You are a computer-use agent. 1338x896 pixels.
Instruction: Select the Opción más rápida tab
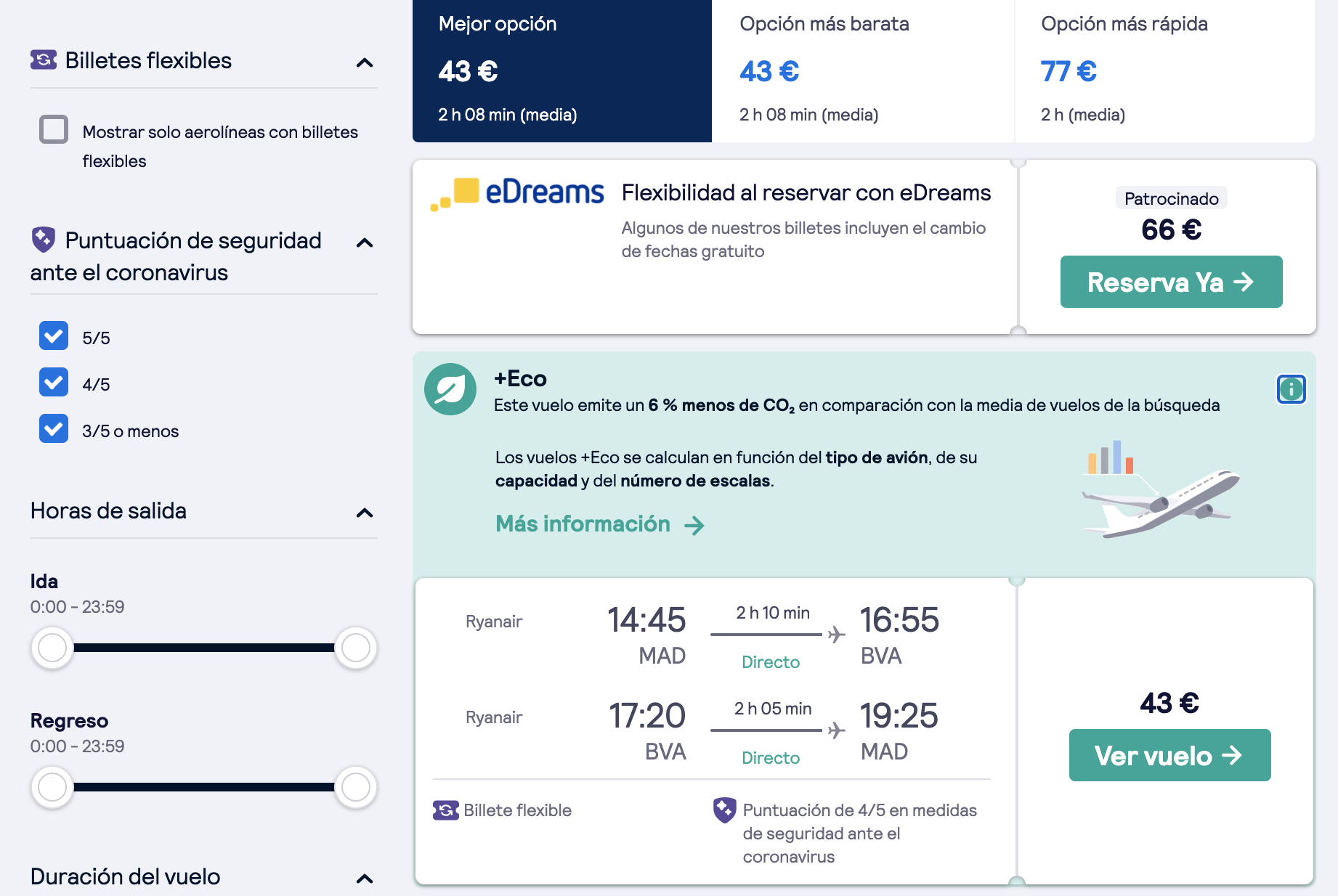click(x=1164, y=71)
